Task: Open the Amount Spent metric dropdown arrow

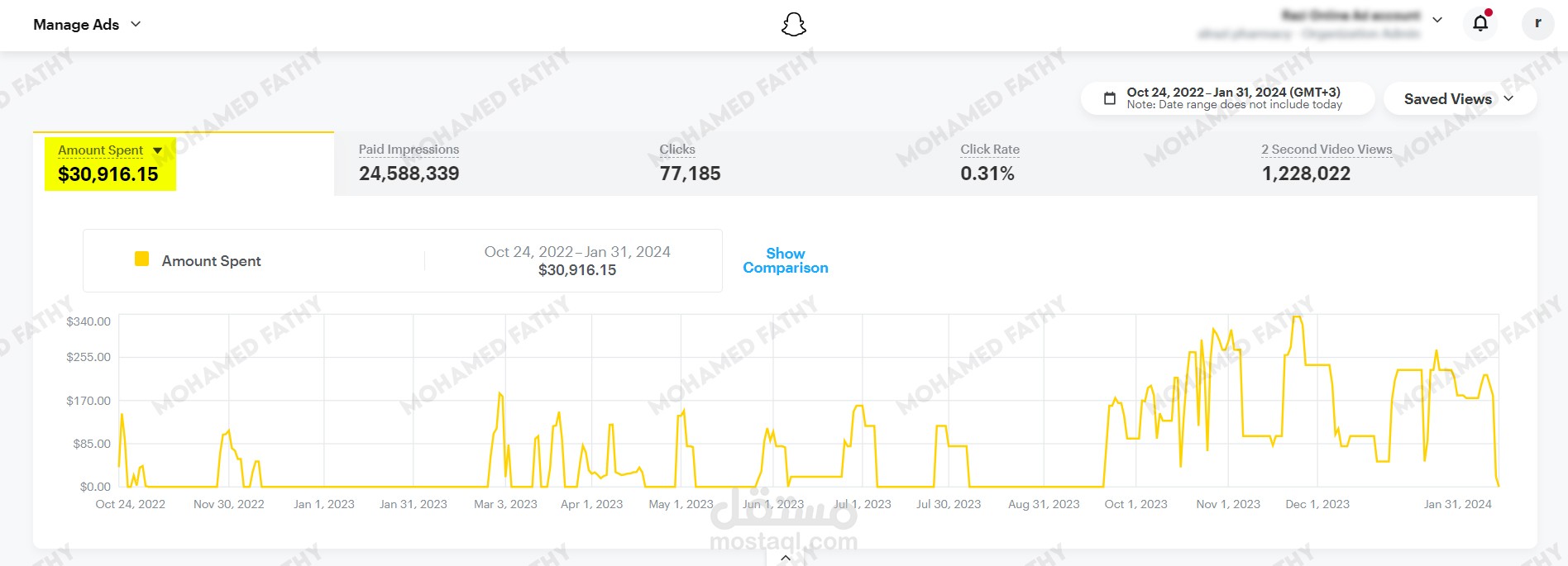Action: coord(158,150)
